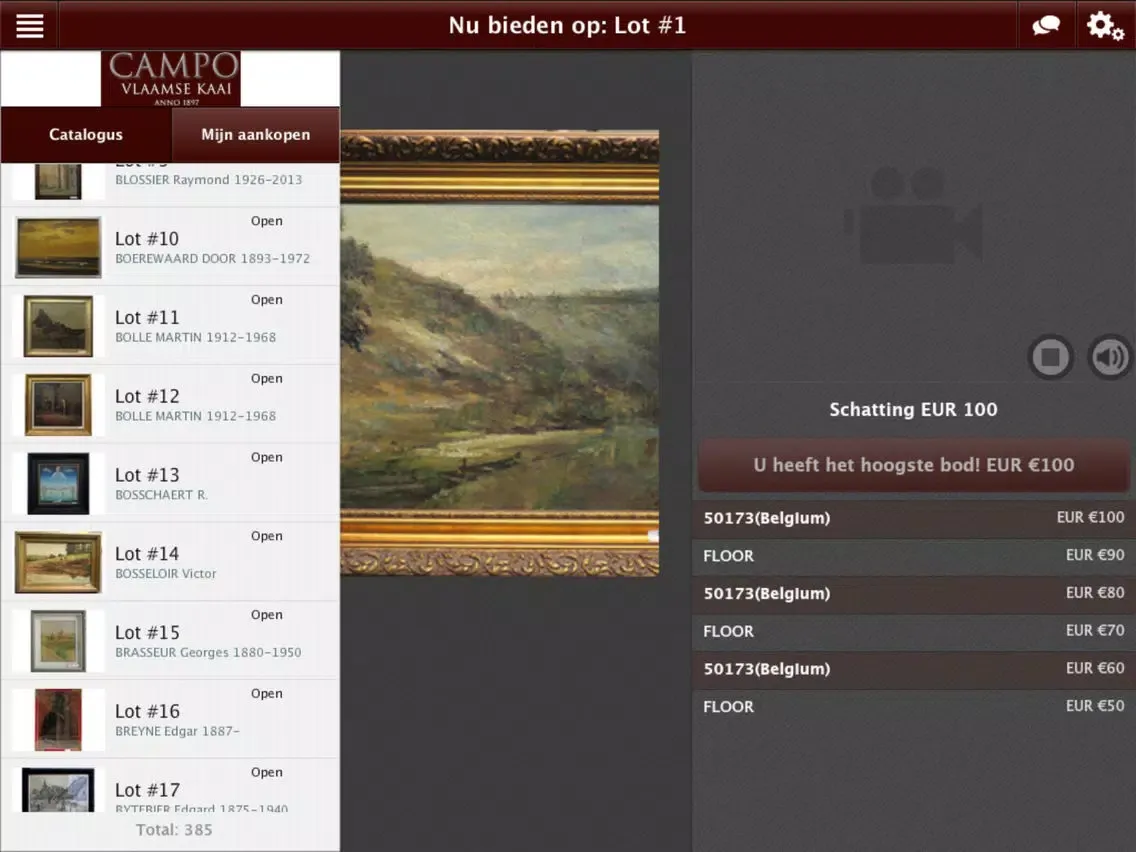Open Lot #11 thumbnail image
1136x852 pixels.
tap(58, 326)
